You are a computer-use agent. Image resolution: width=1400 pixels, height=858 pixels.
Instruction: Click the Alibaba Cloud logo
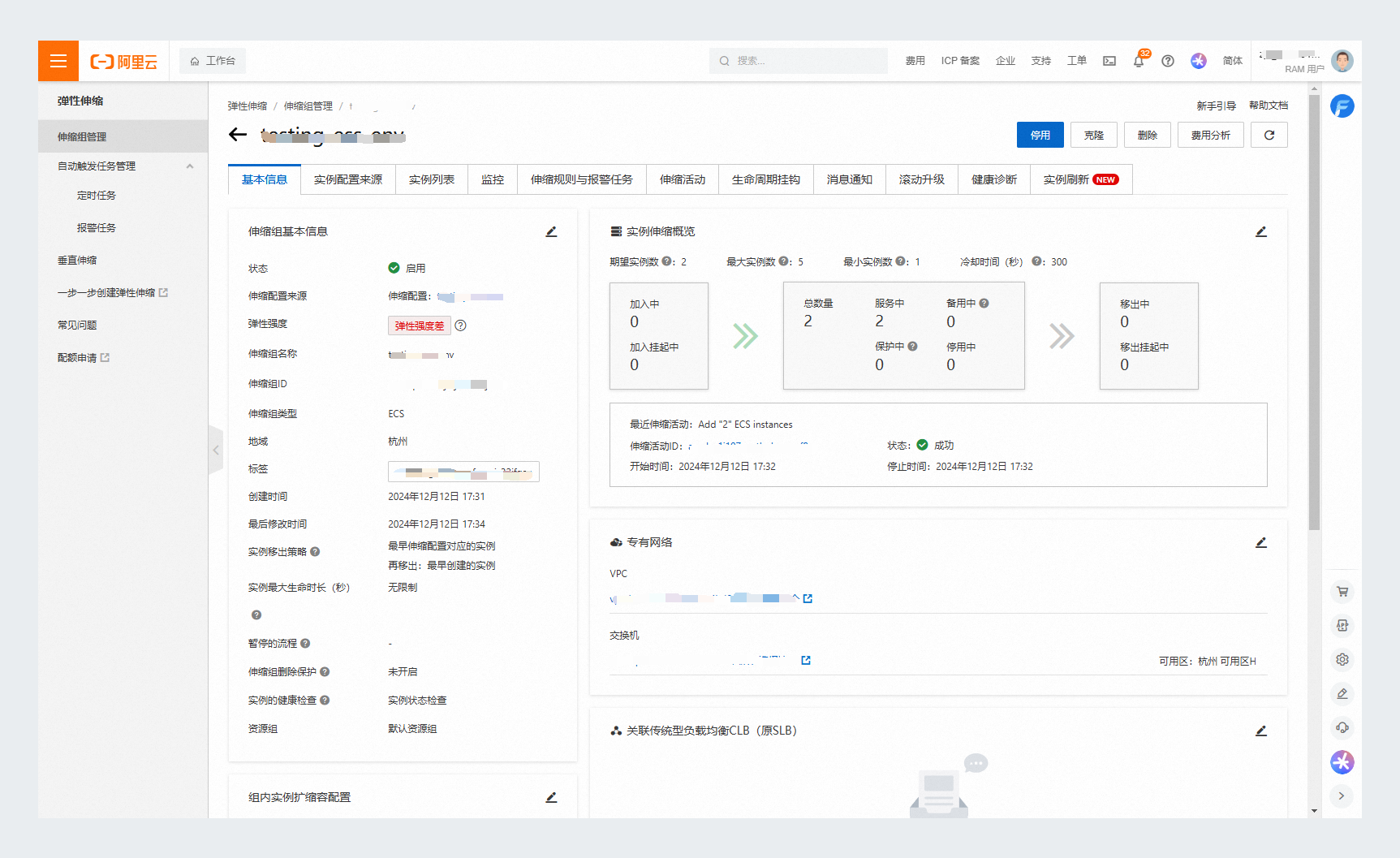123,62
